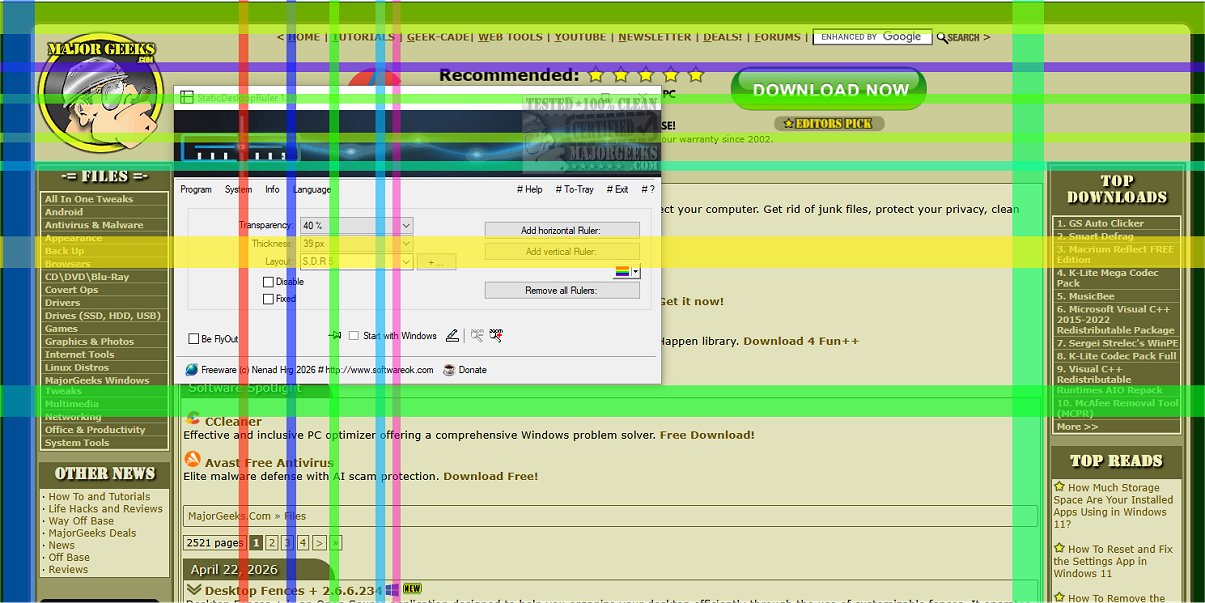Click the next page '>' button
Viewport: 1205px width, 603px height.
[x=319, y=543]
